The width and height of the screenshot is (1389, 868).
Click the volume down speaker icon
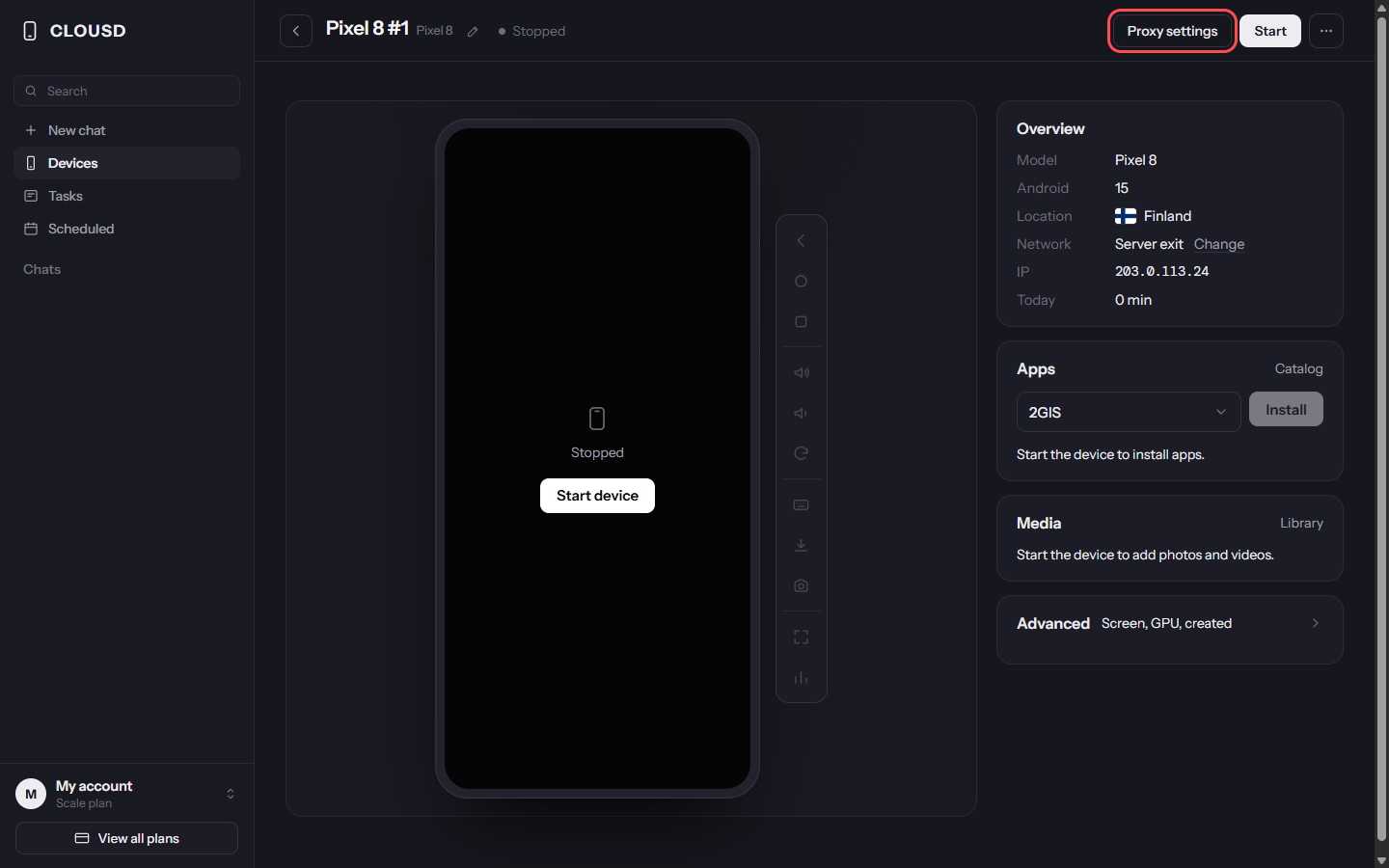tap(801, 413)
